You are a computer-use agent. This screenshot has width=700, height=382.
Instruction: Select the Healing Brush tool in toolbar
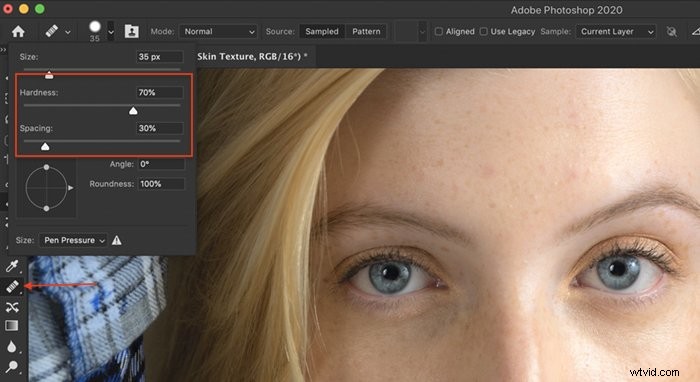(x=12, y=286)
